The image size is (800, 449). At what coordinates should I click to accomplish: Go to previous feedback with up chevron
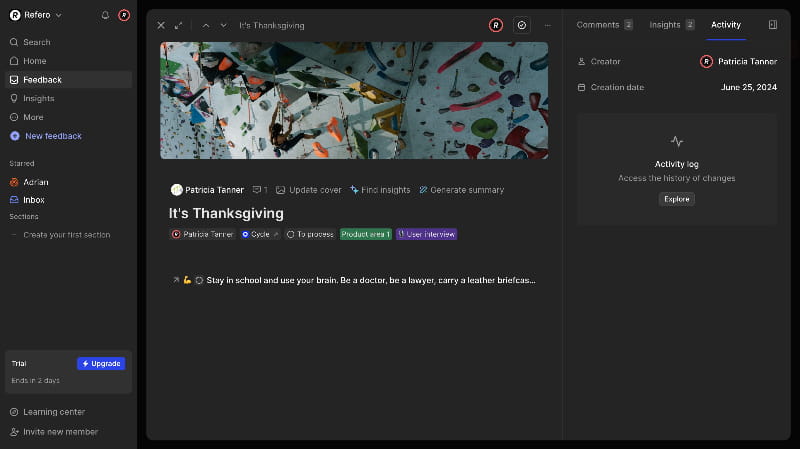point(206,26)
